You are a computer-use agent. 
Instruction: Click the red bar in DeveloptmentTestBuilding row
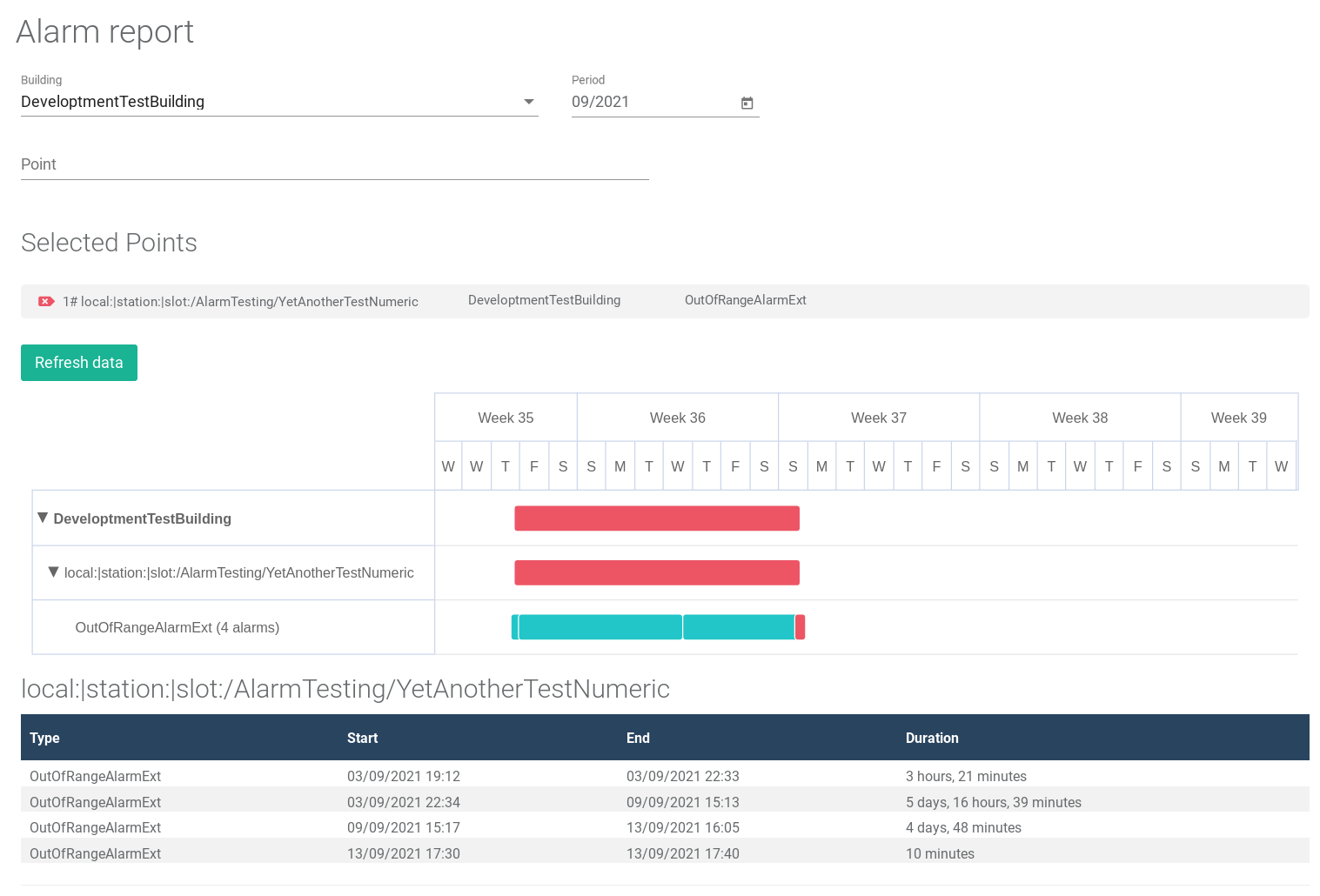tap(656, 518)
